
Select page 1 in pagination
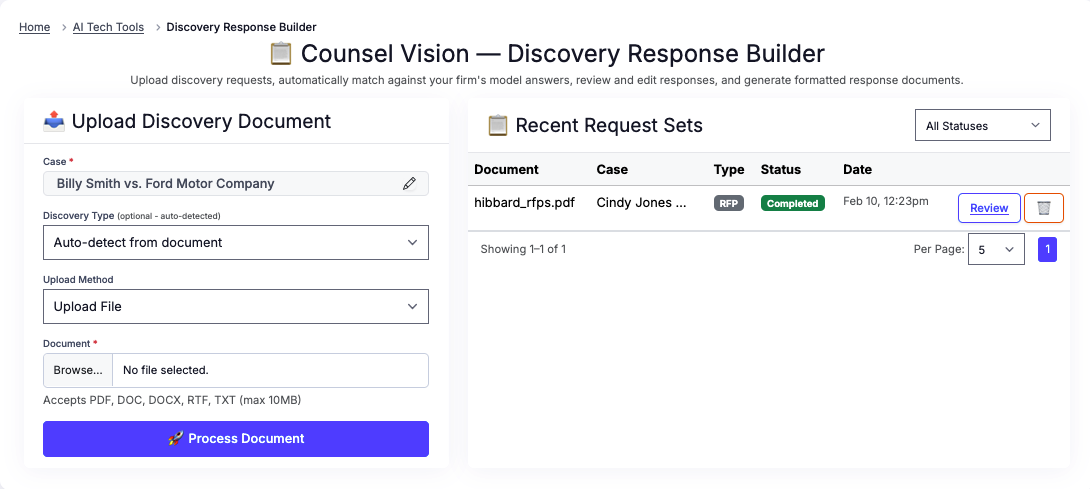(x=1047, y=249)
